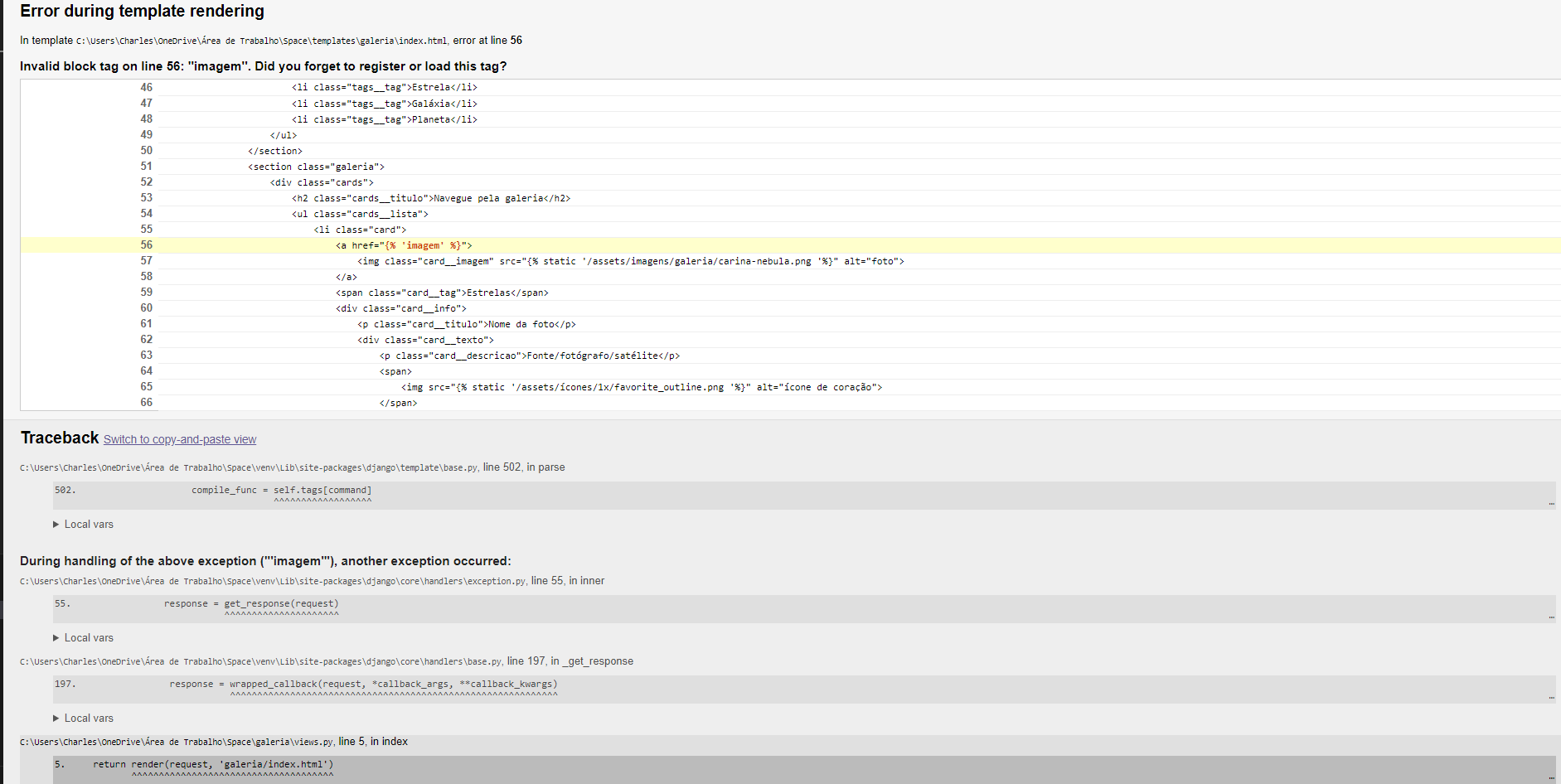Expand Local vars under base.py line 197
The image size is (1561, 784).
pyautogui.click(x=83, y=719)
